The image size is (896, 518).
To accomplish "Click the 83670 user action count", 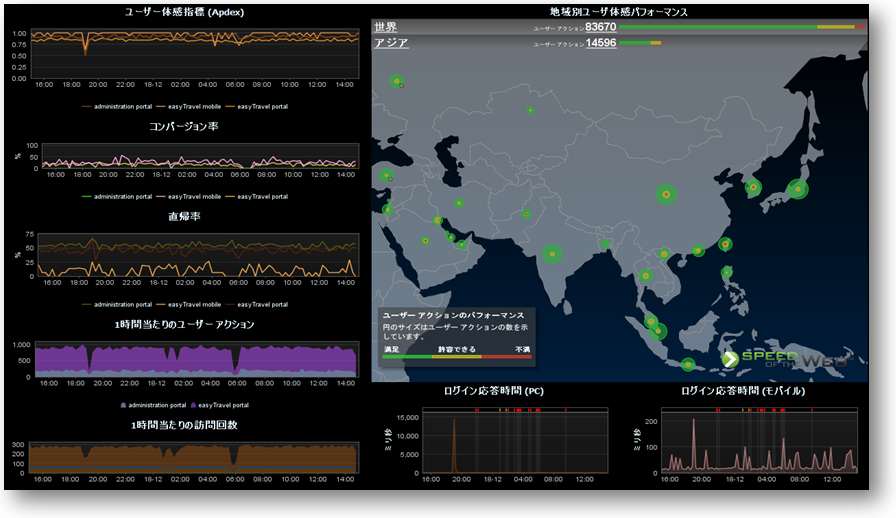I will pos(600,27).
